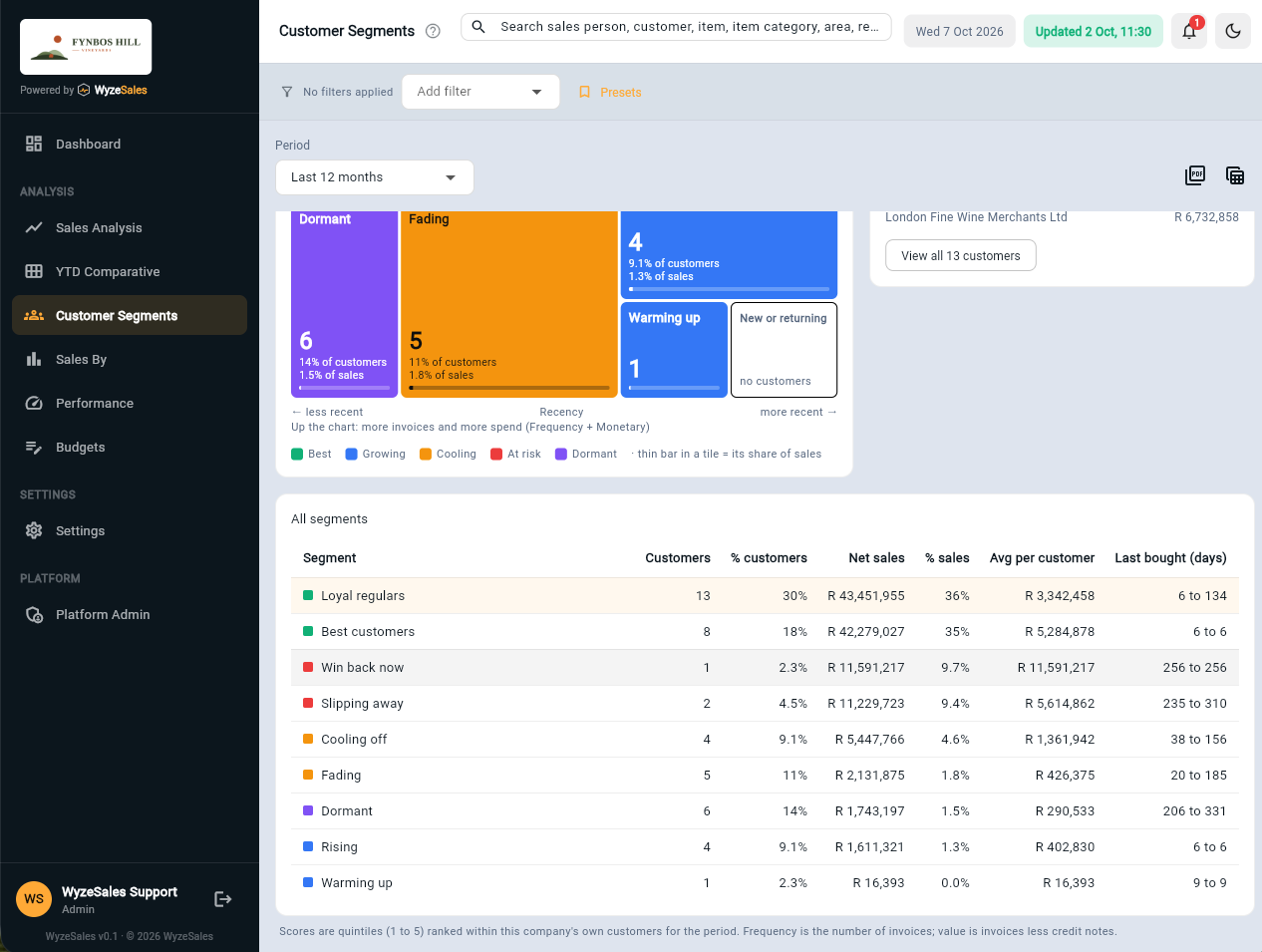Toggle dark mode with the moon button
The image size is (1262, 952).
(x=1233, y=31)
